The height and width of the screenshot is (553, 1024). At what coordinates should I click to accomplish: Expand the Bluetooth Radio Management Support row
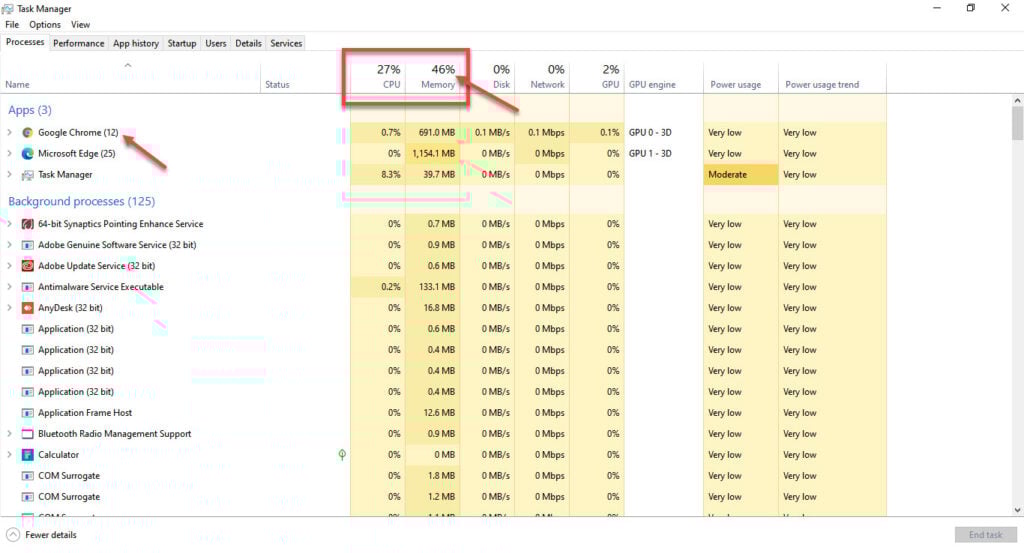coord(9,434)
